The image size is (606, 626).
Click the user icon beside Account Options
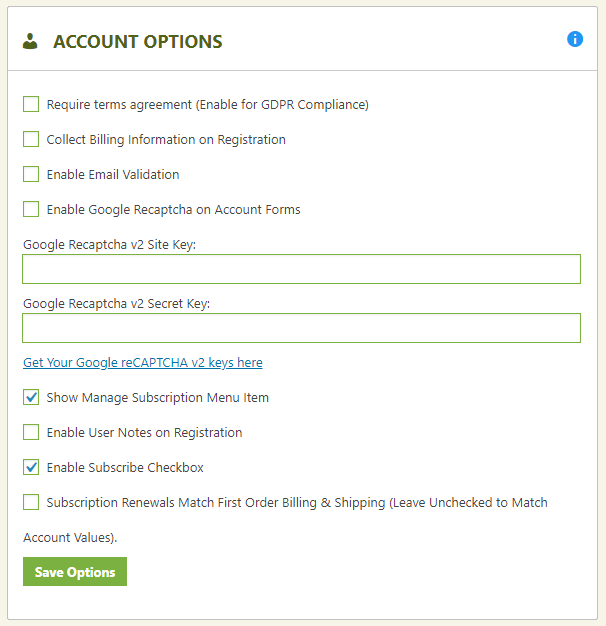click(x=30, y=41)
